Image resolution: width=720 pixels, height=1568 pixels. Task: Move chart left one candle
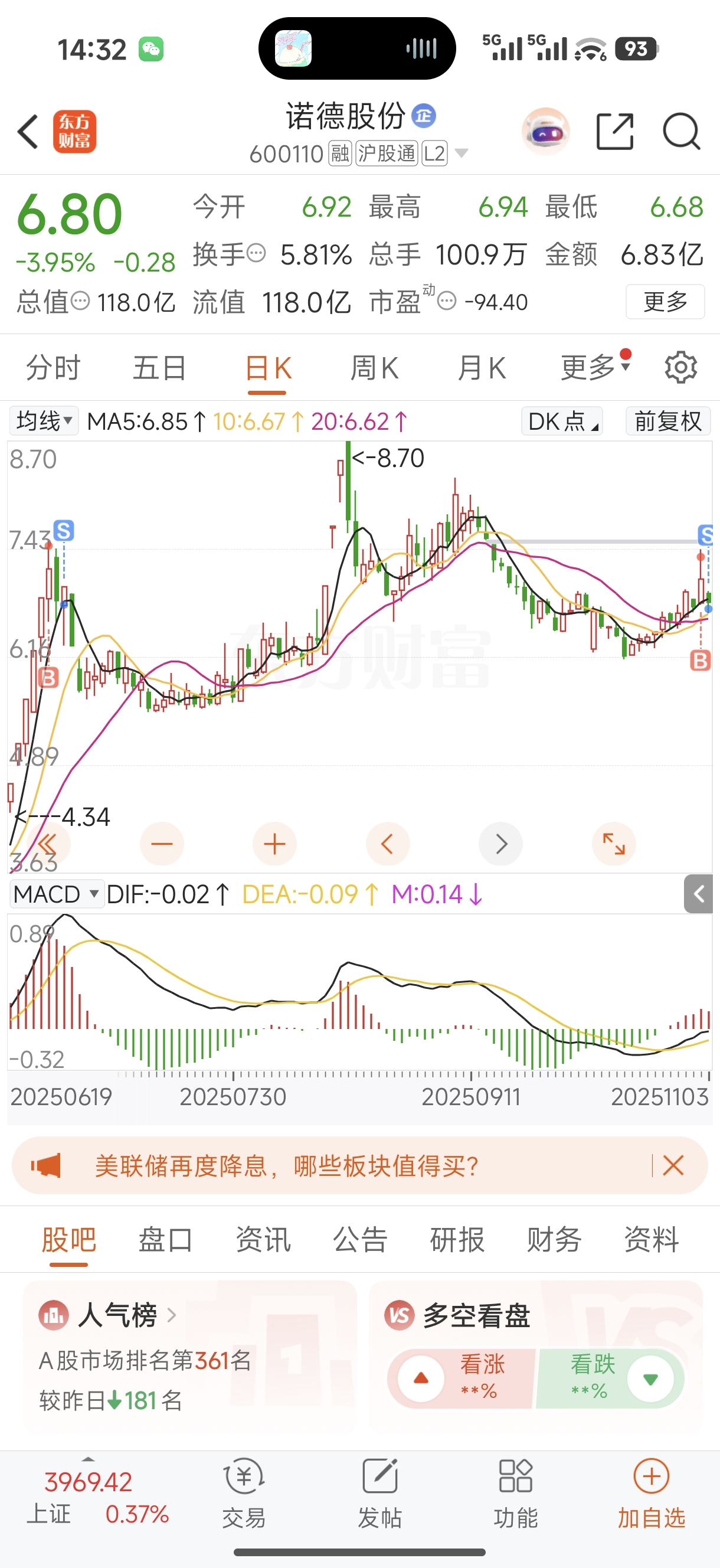pyautogui.click(x=388, y=844)
